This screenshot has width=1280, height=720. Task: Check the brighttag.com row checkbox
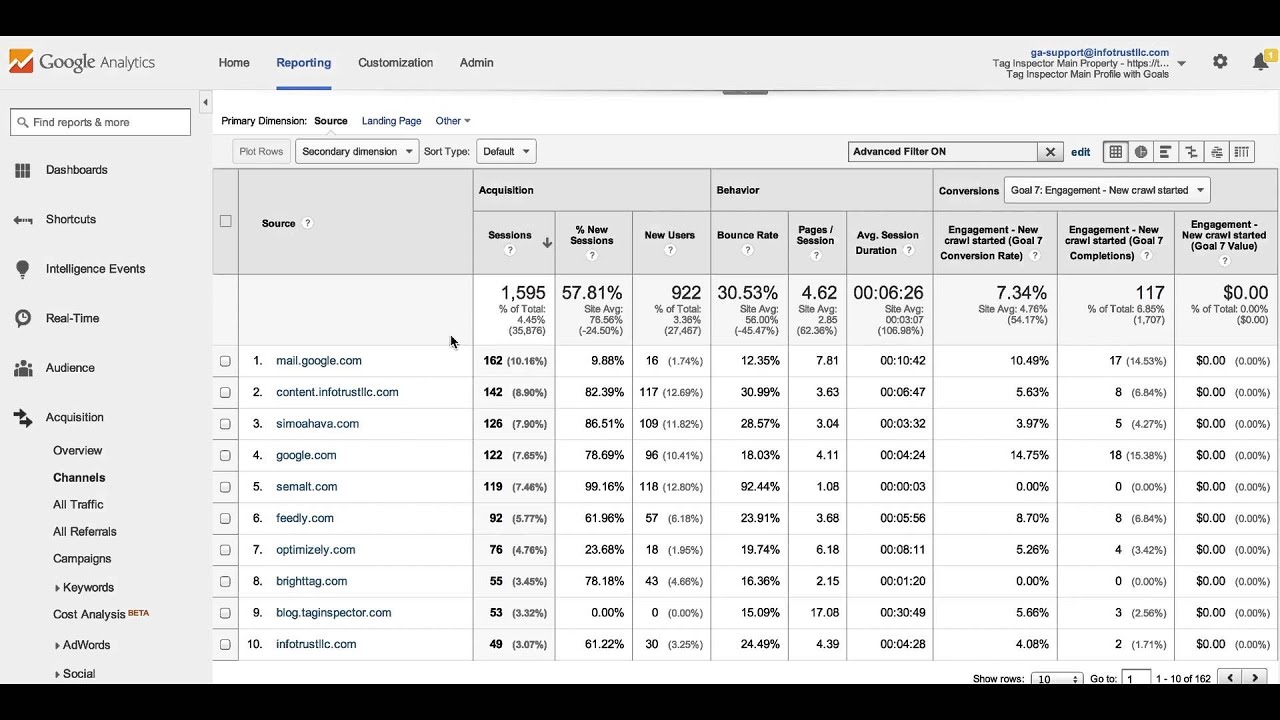pyautogui.click(x=225, y=581)
